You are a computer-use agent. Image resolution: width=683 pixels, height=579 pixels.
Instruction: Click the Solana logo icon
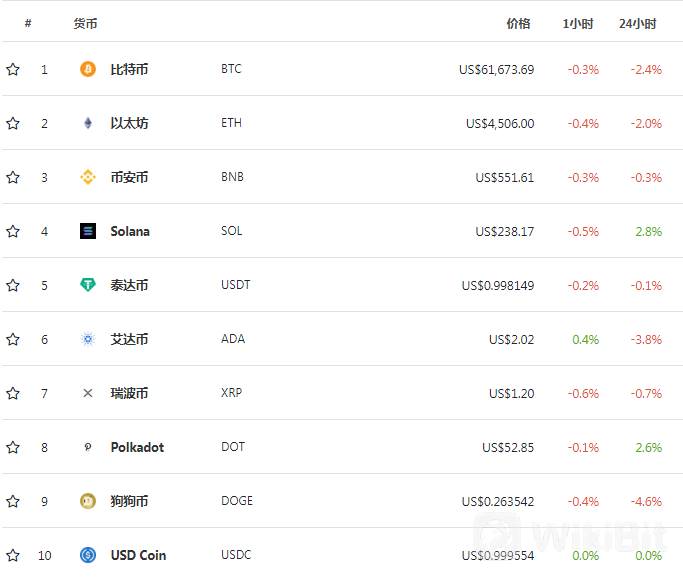88,231
